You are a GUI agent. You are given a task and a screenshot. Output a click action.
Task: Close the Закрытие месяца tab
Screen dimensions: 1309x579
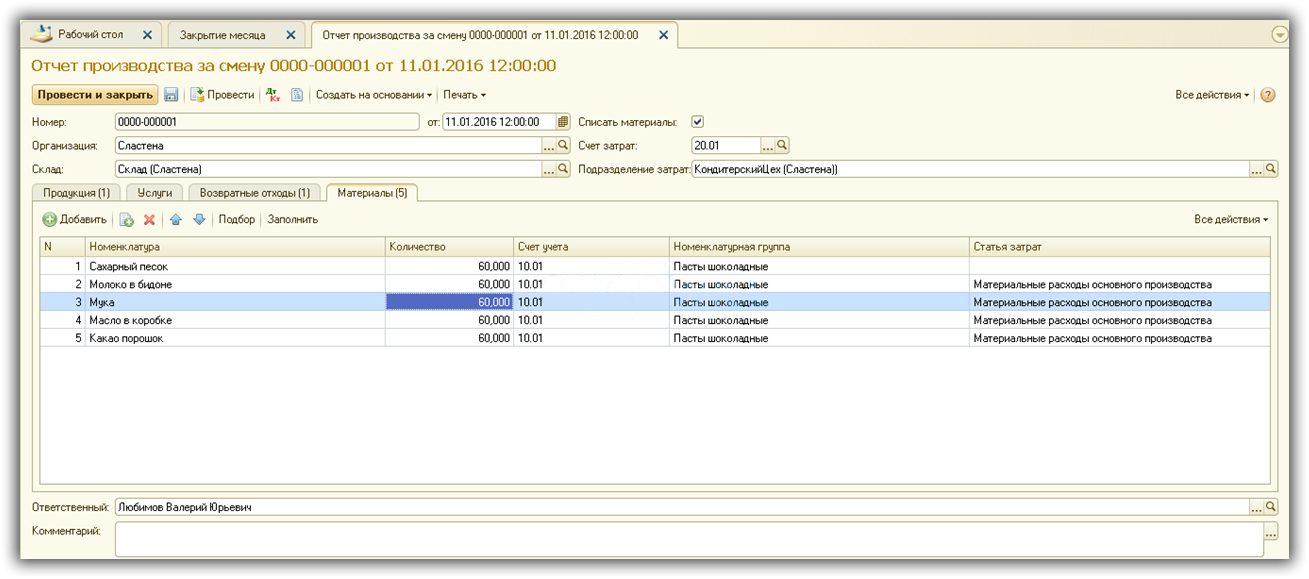click(291, 35)
